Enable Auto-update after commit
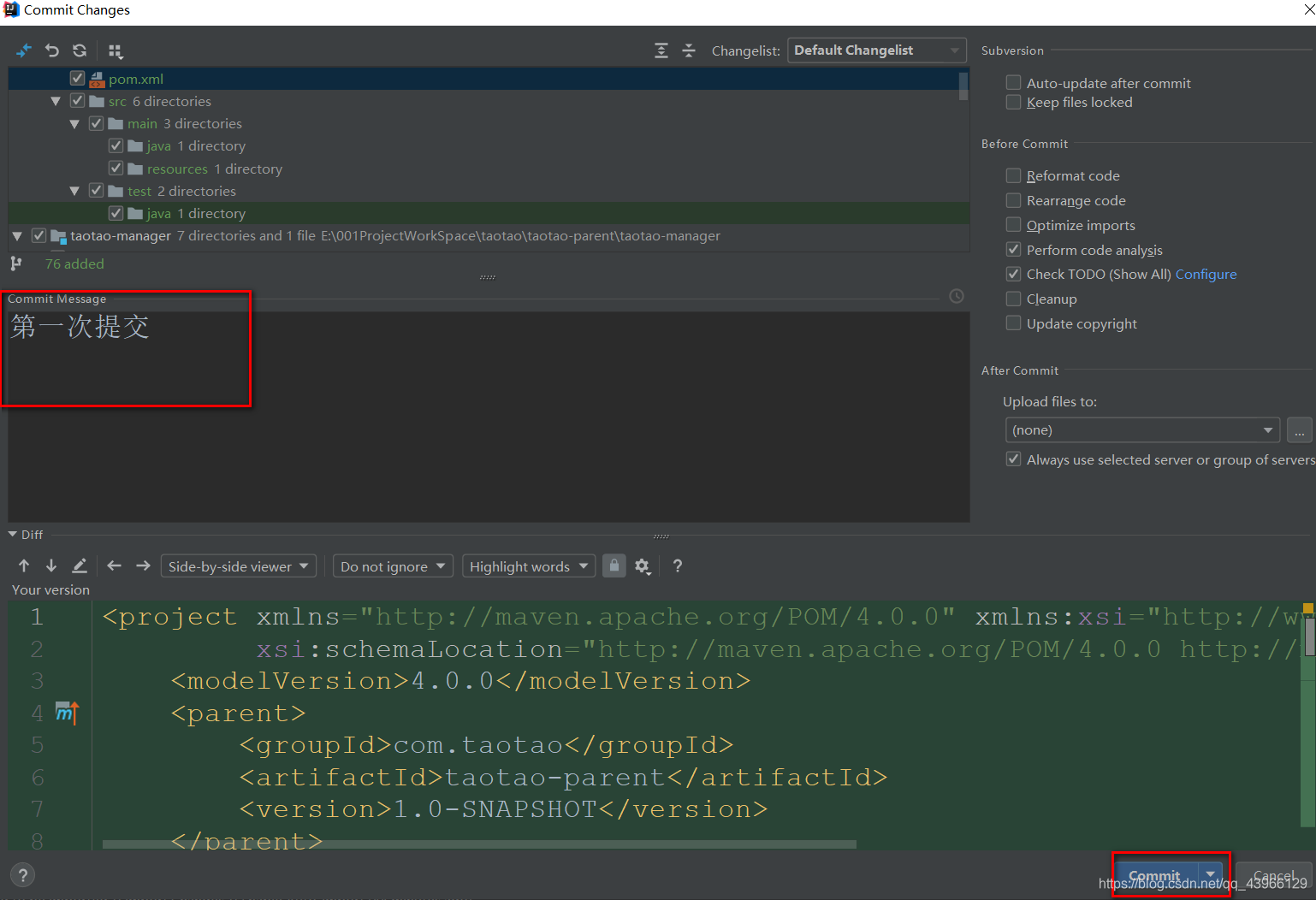This screenshot has height=900, width=1316. (1013, 82)
